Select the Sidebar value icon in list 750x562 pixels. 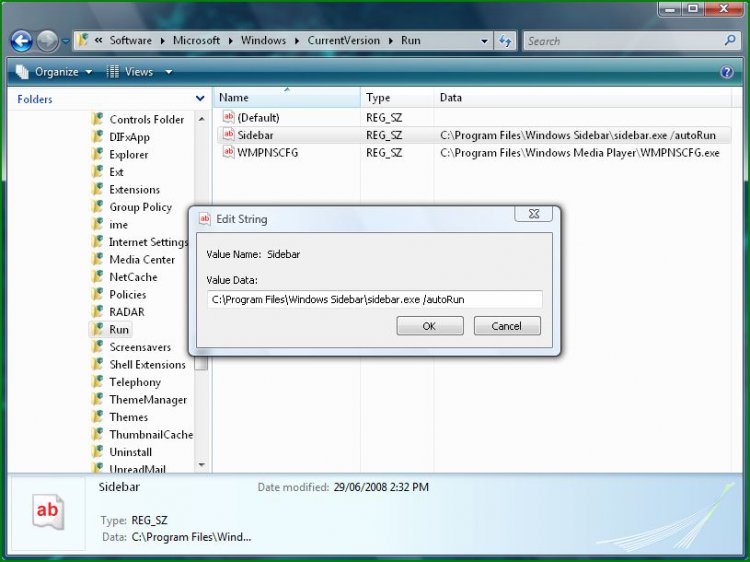tap(229, 134)
